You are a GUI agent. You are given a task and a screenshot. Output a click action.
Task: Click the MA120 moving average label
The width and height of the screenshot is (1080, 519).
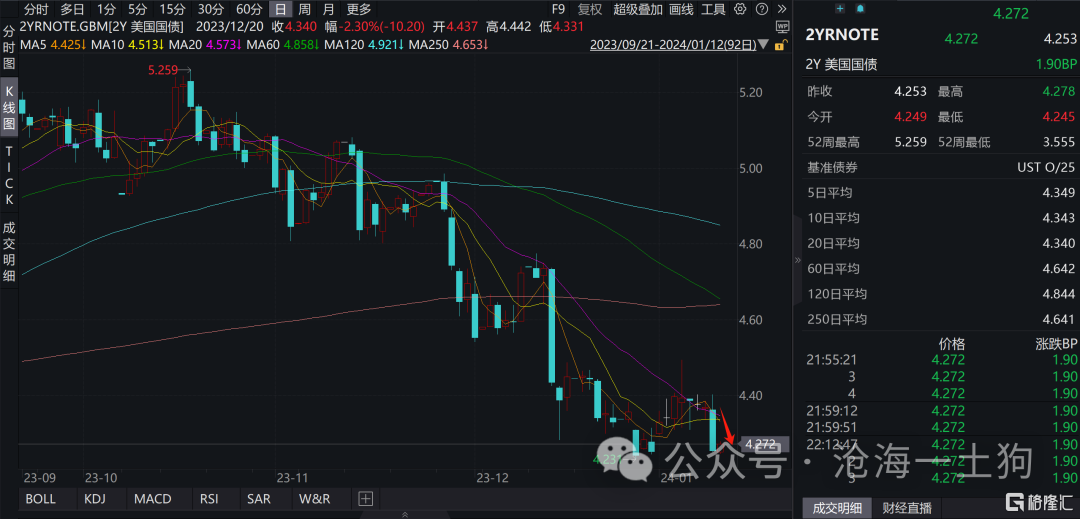point(363,45)
